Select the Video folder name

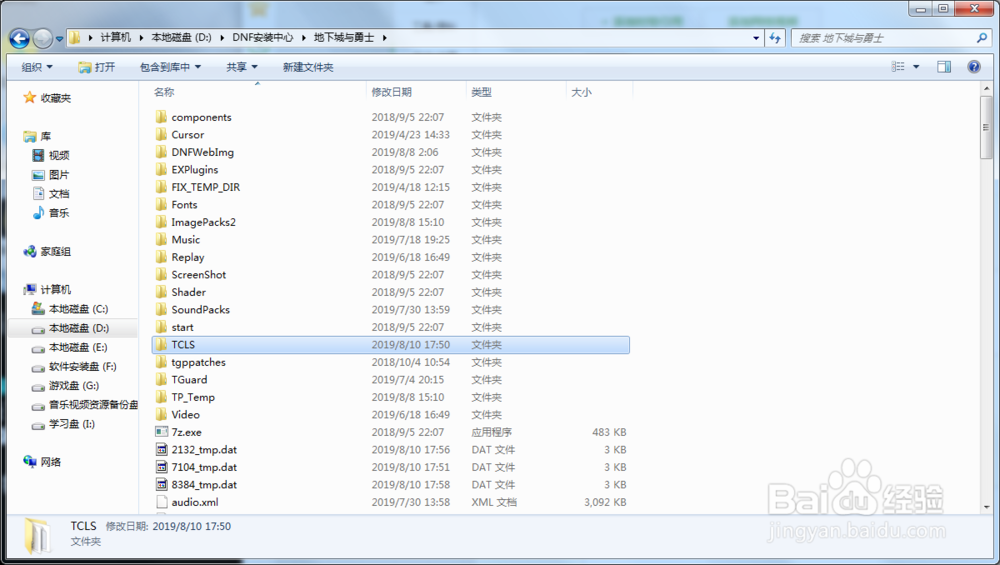[186, 415]
